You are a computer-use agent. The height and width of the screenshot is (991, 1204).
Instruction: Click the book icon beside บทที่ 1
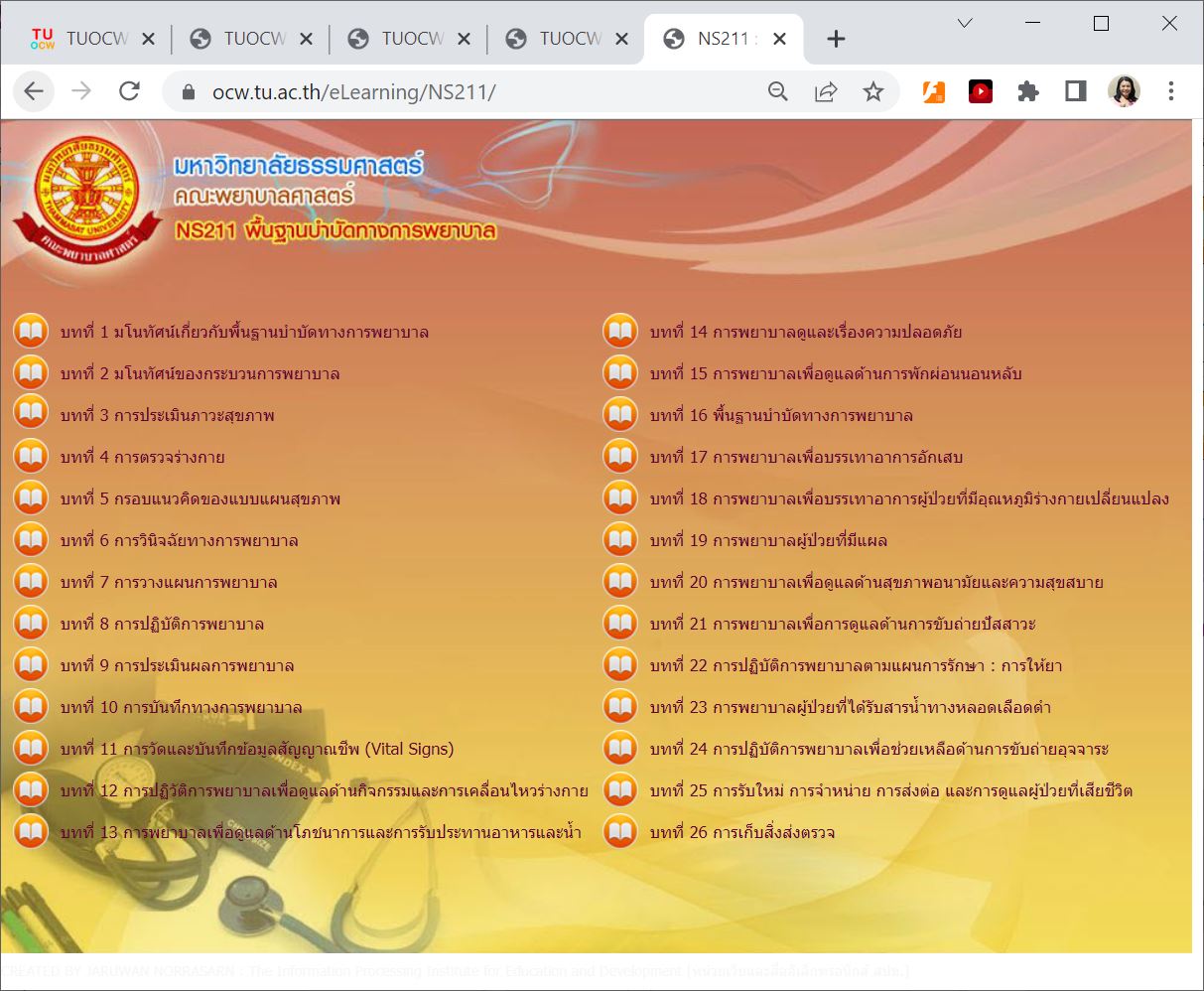point(31,332)
